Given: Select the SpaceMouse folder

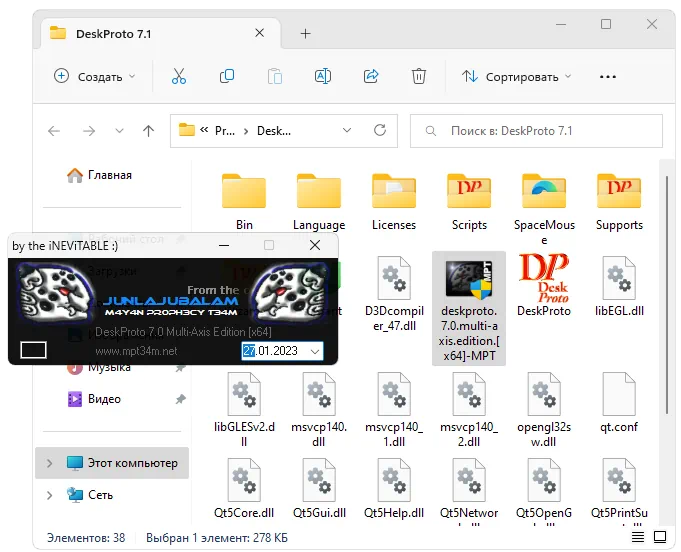Looking at the screenshot, I should click(544, 208).
